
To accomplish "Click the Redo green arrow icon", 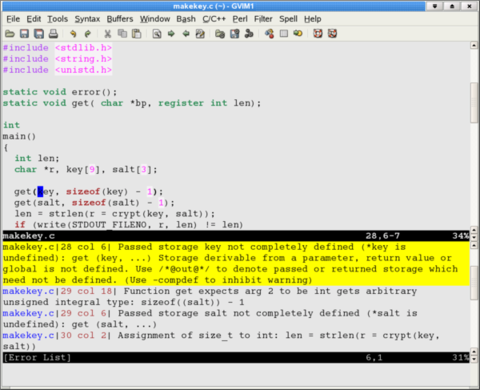I will 88,34.
